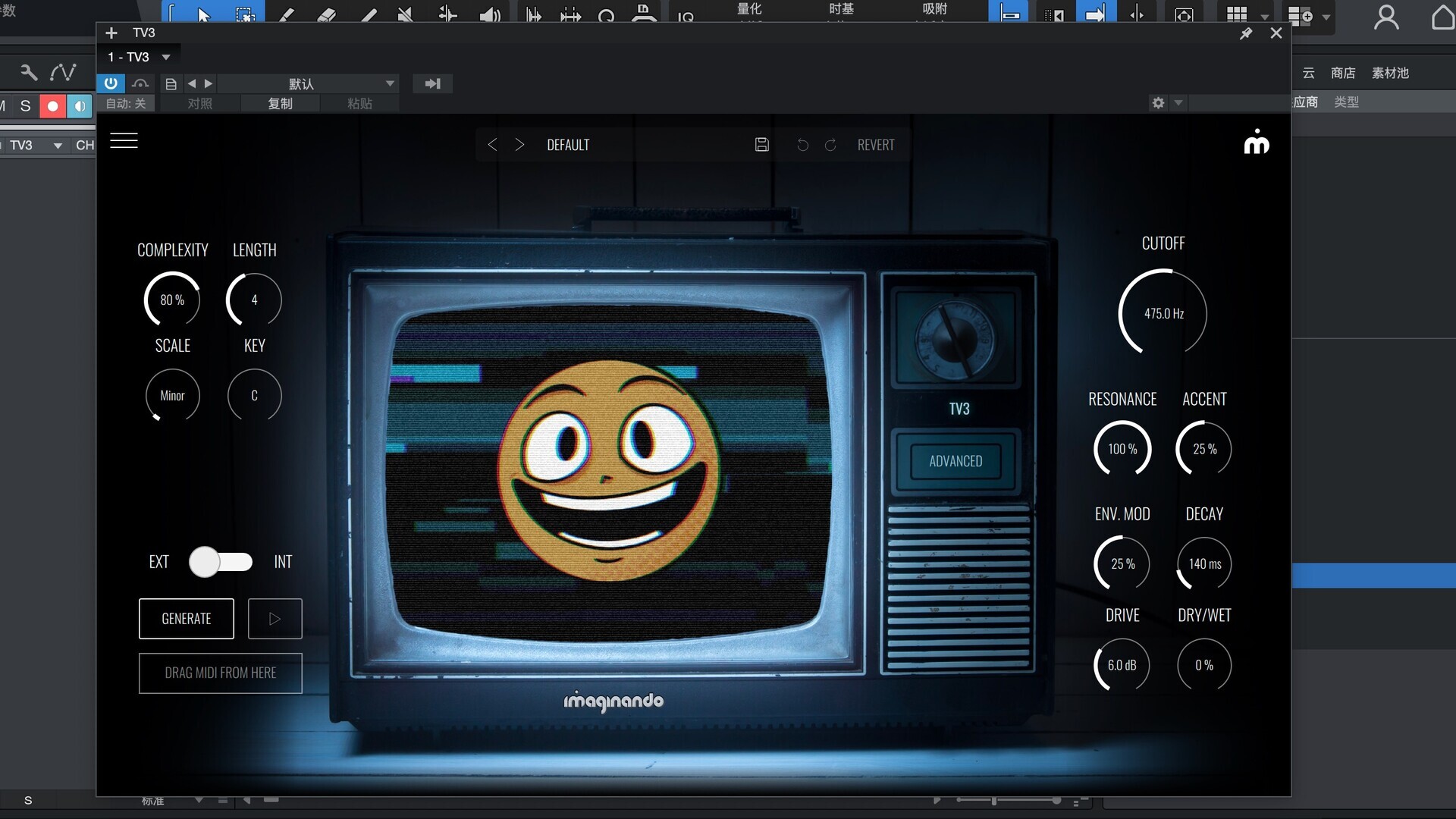Click the DRIVE knob at 6.0 dB

pyautogui.click(x=1122, y=665)
